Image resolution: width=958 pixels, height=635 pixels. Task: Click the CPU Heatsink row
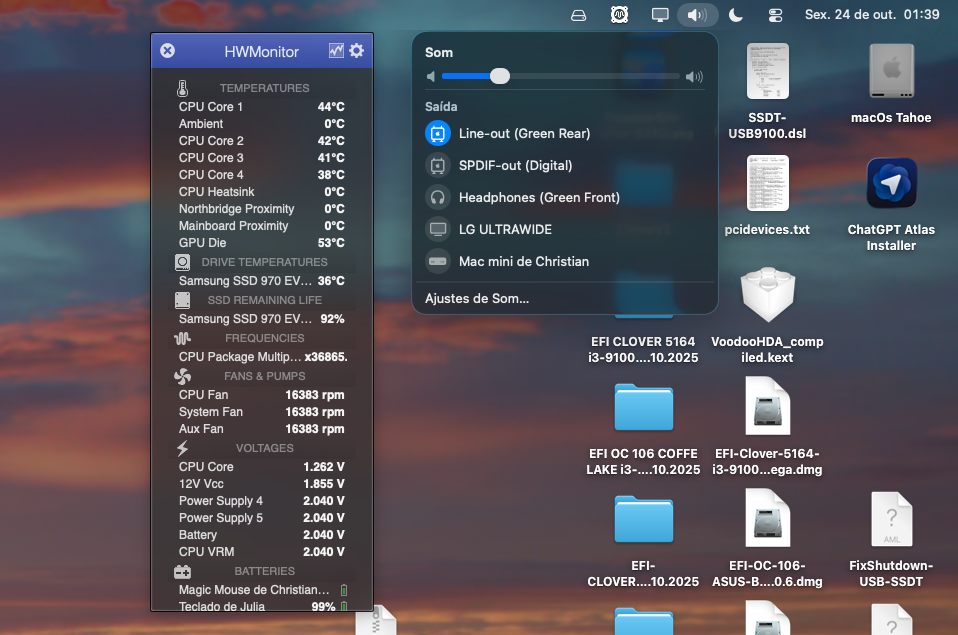pyautogui.click(x=261, y=192)
